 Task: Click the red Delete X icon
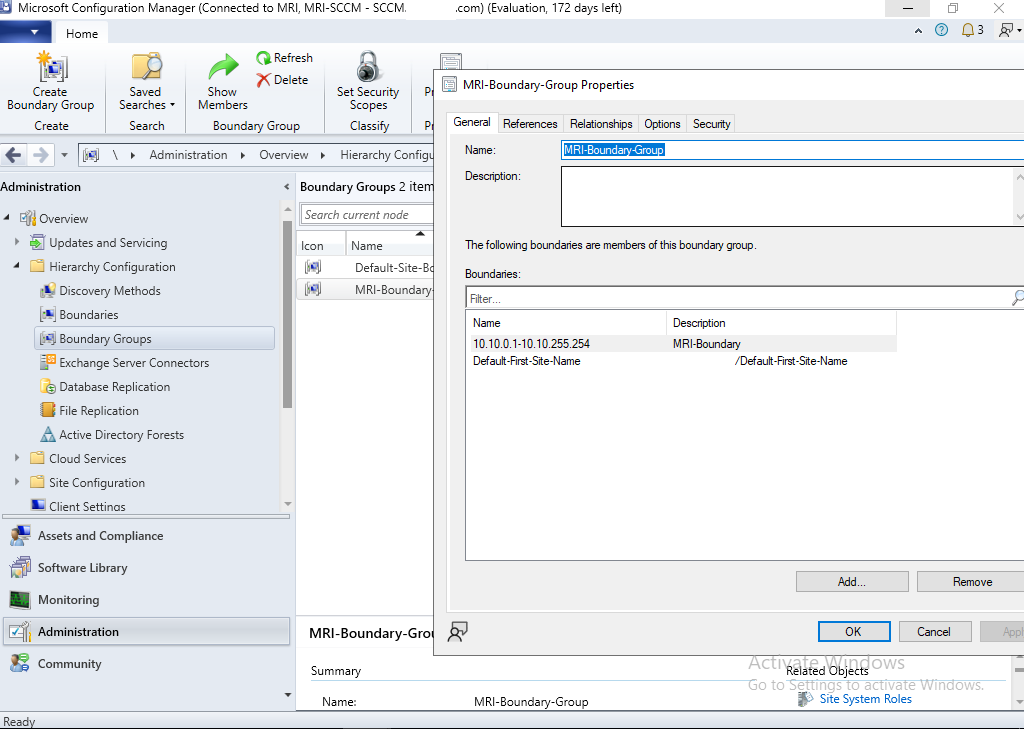pos(263,80)
